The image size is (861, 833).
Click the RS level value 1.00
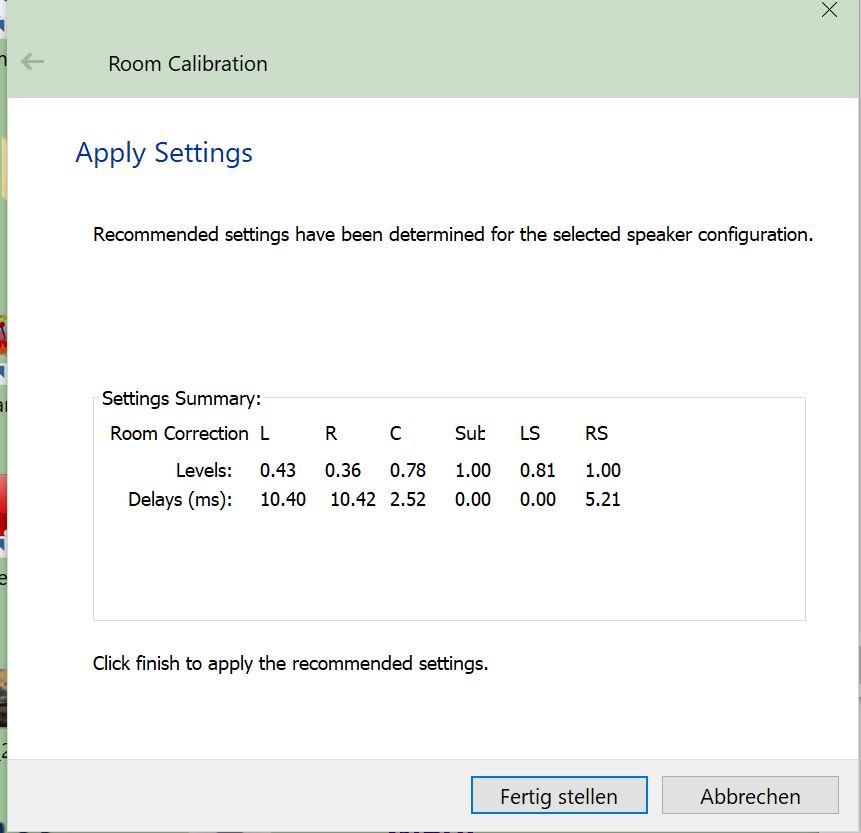pos(603,470)
